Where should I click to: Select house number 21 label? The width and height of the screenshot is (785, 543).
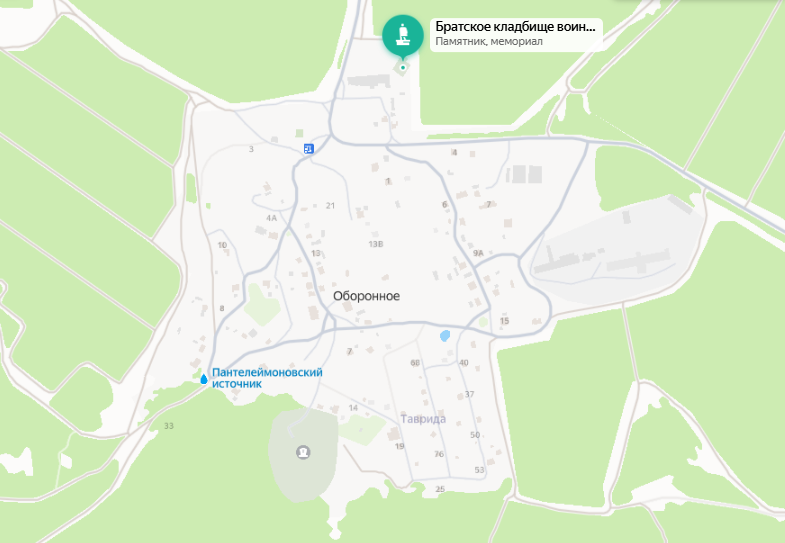point(330,206)
